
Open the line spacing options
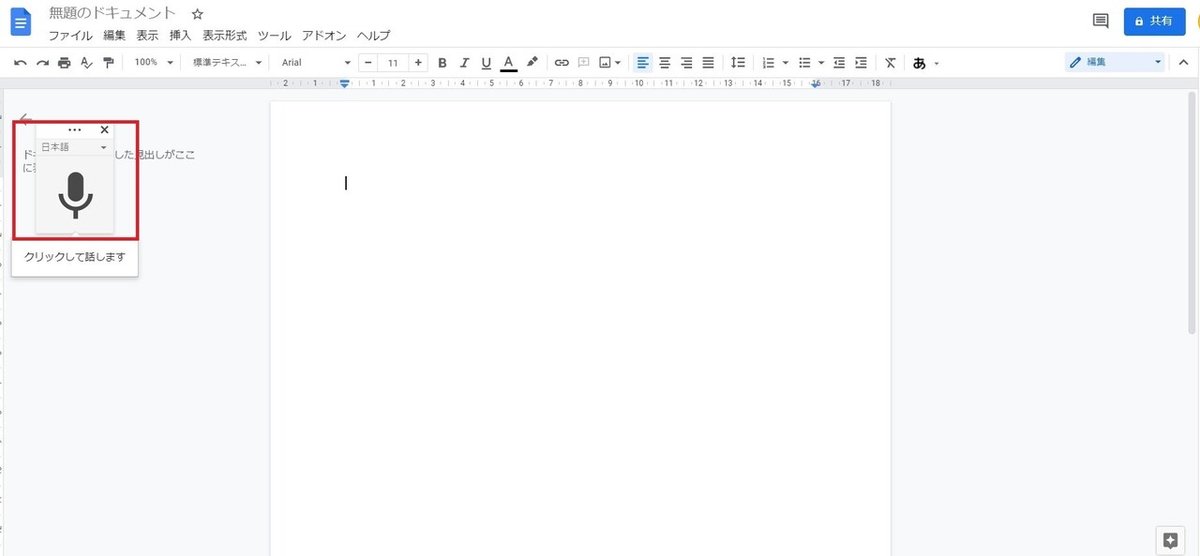[x=738, y=62]
